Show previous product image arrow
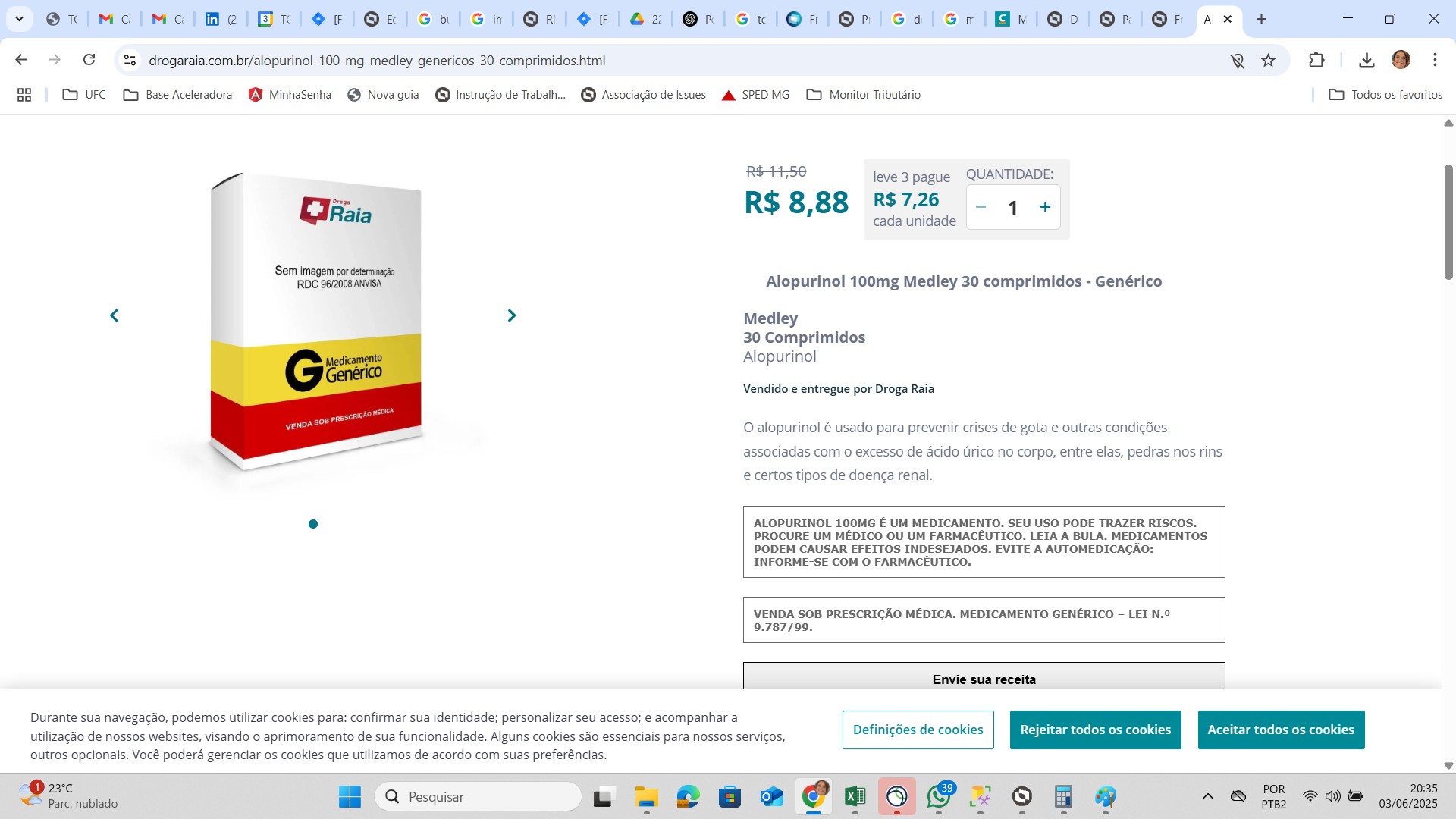This screenshot has width=1456, height=819. point(114,315)
